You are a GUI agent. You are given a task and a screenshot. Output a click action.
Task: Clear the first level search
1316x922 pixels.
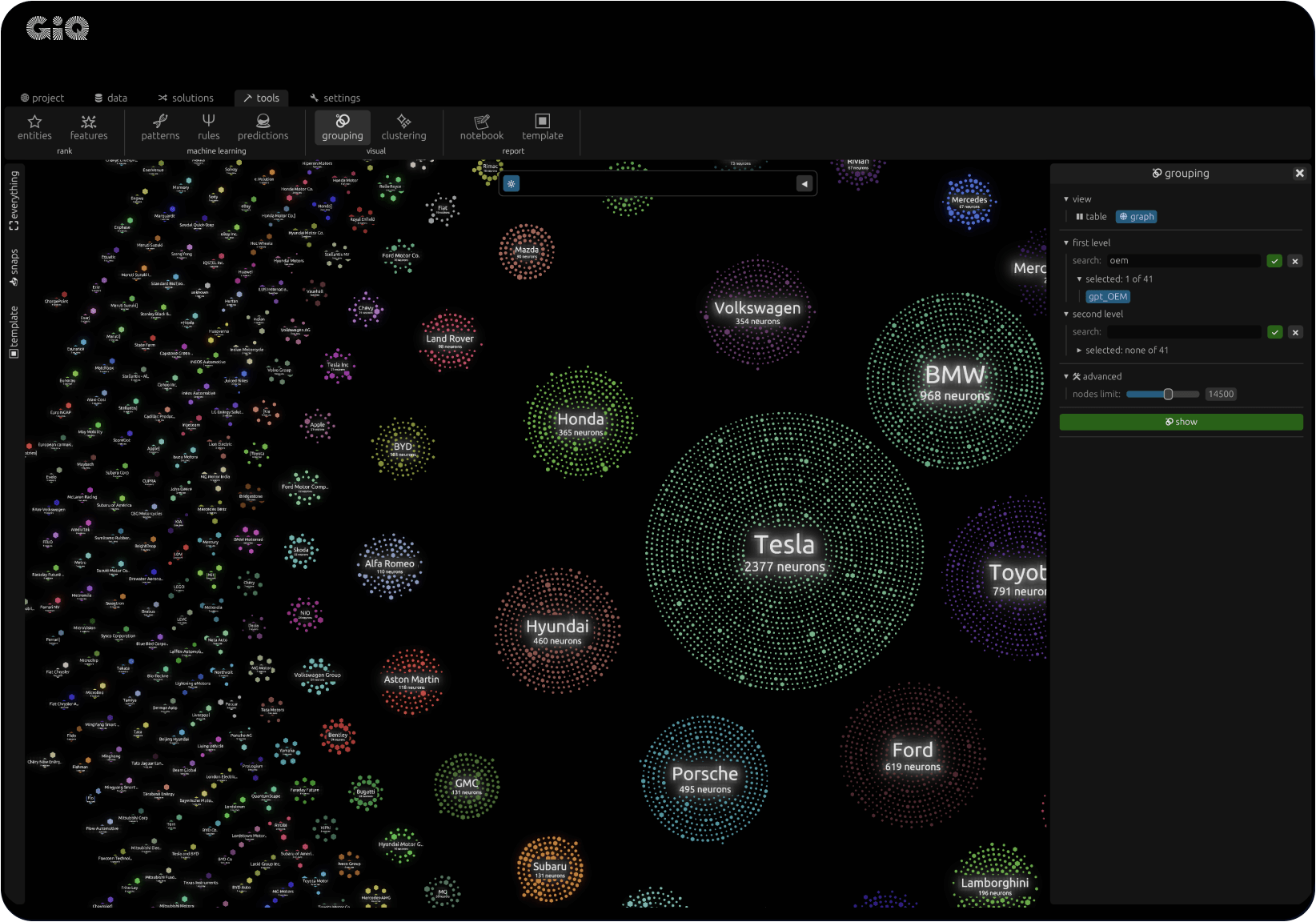(x=1295, y=261)
